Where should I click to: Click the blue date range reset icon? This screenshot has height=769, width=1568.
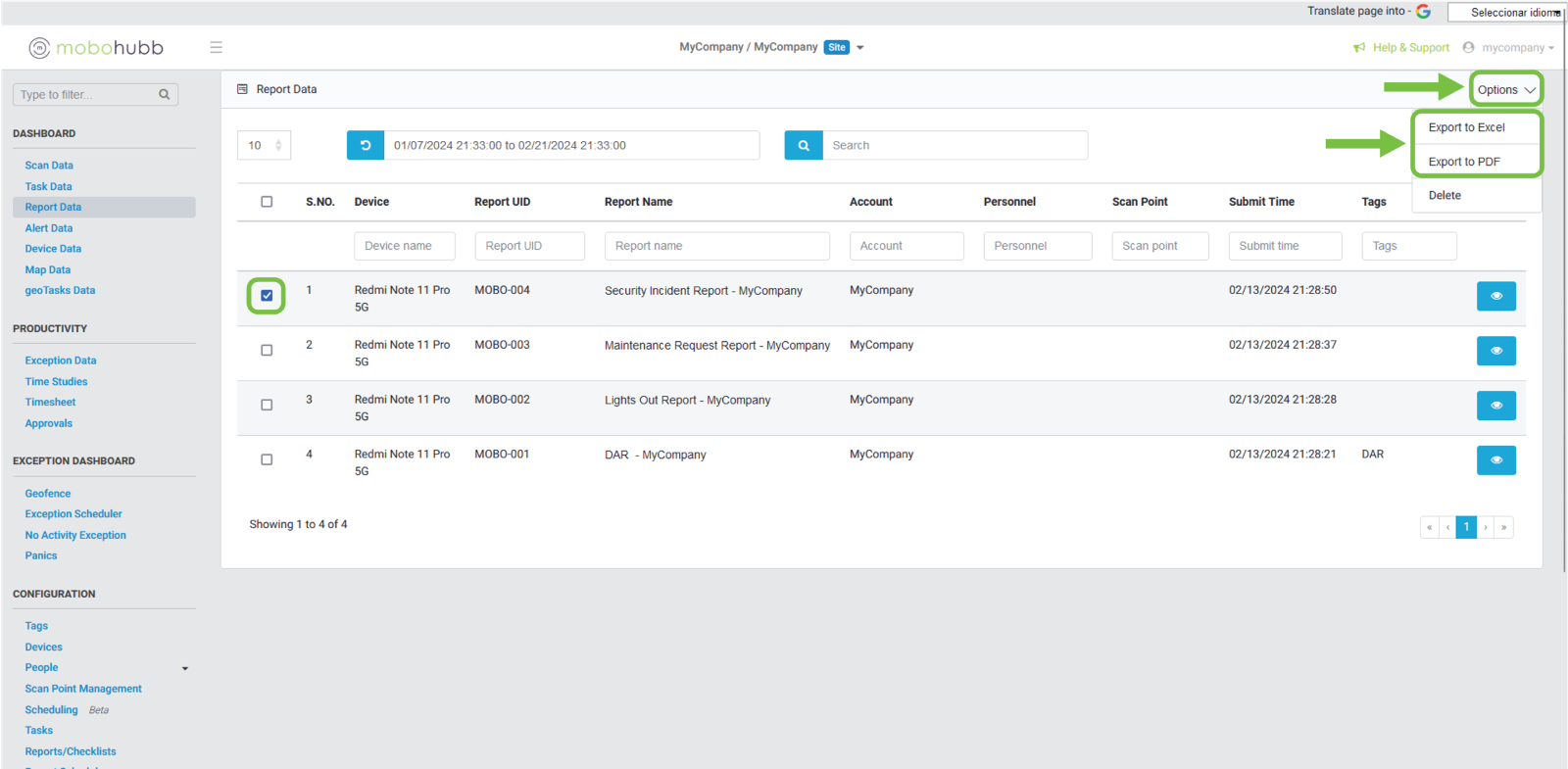[366, 145]
